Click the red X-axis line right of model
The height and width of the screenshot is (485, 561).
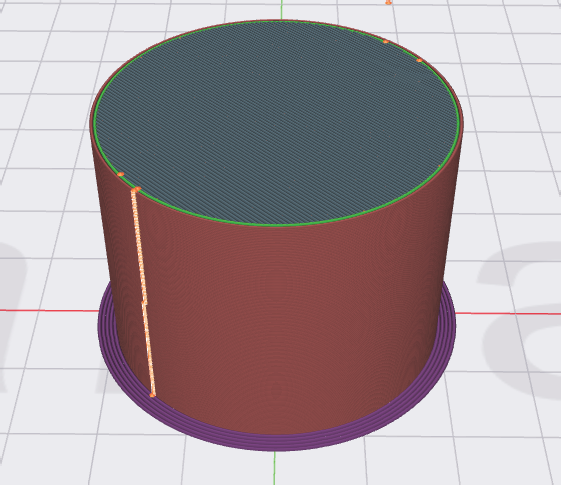[508, 313]
